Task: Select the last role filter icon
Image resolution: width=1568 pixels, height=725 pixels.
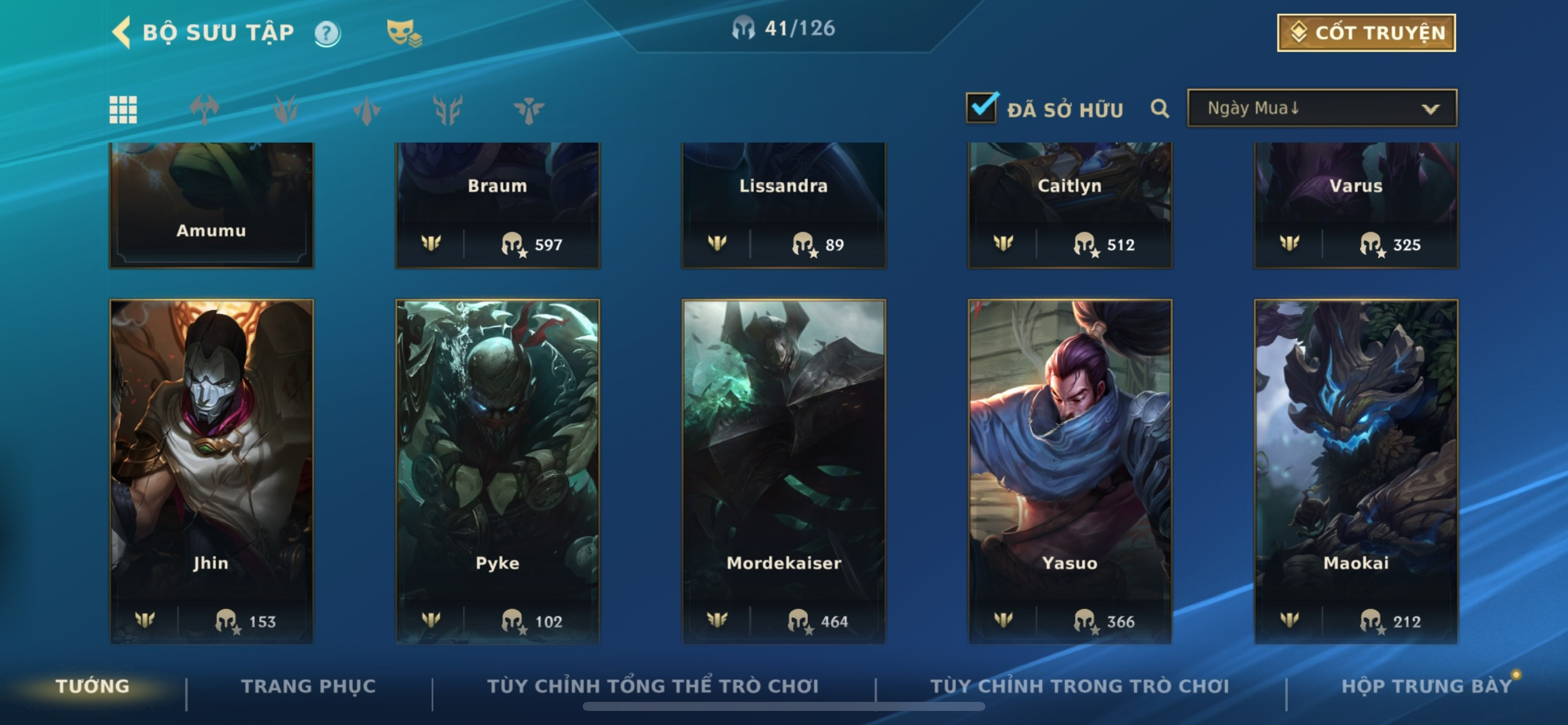Action: click(x=529, y=110)
